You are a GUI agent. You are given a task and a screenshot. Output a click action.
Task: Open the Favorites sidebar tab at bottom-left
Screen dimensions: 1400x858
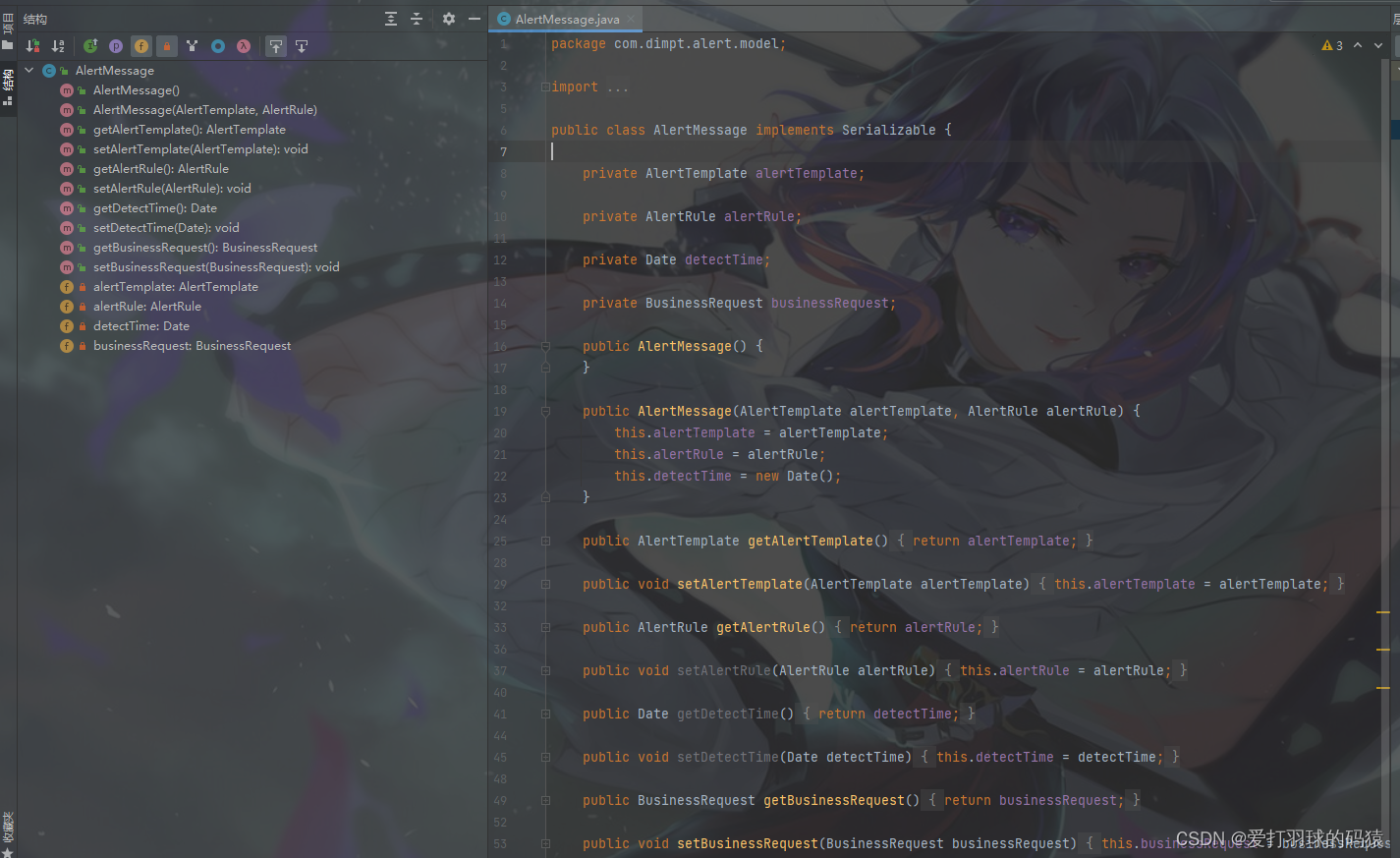pos(8,833)
